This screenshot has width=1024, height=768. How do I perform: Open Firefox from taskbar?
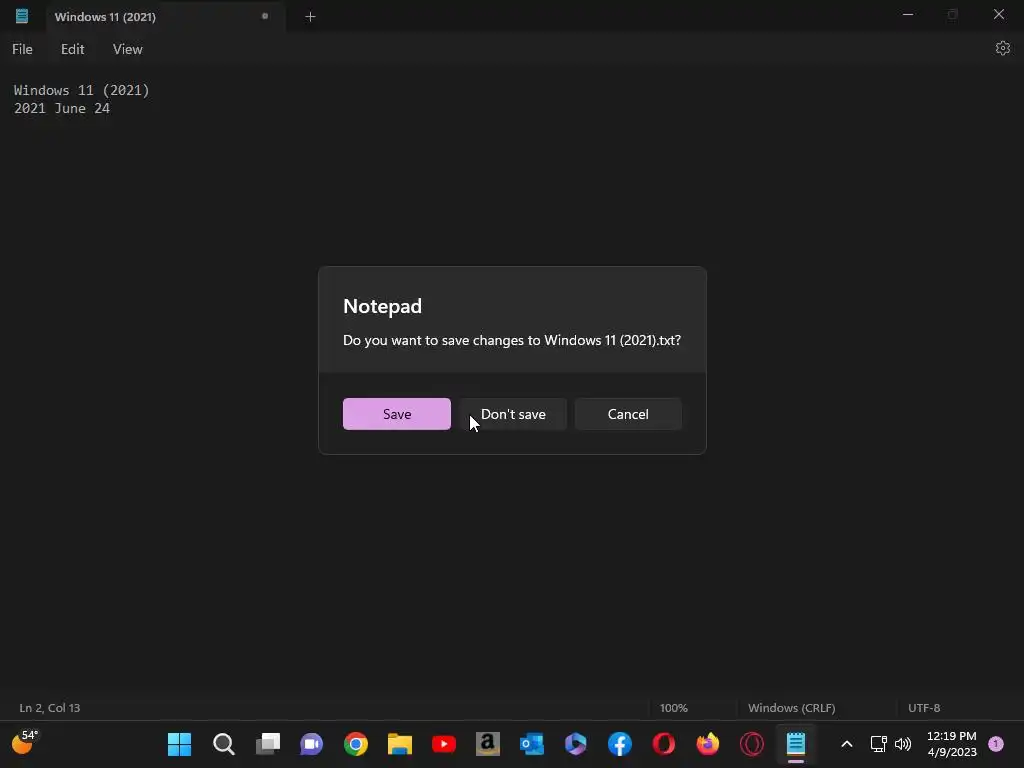point(708,744)
